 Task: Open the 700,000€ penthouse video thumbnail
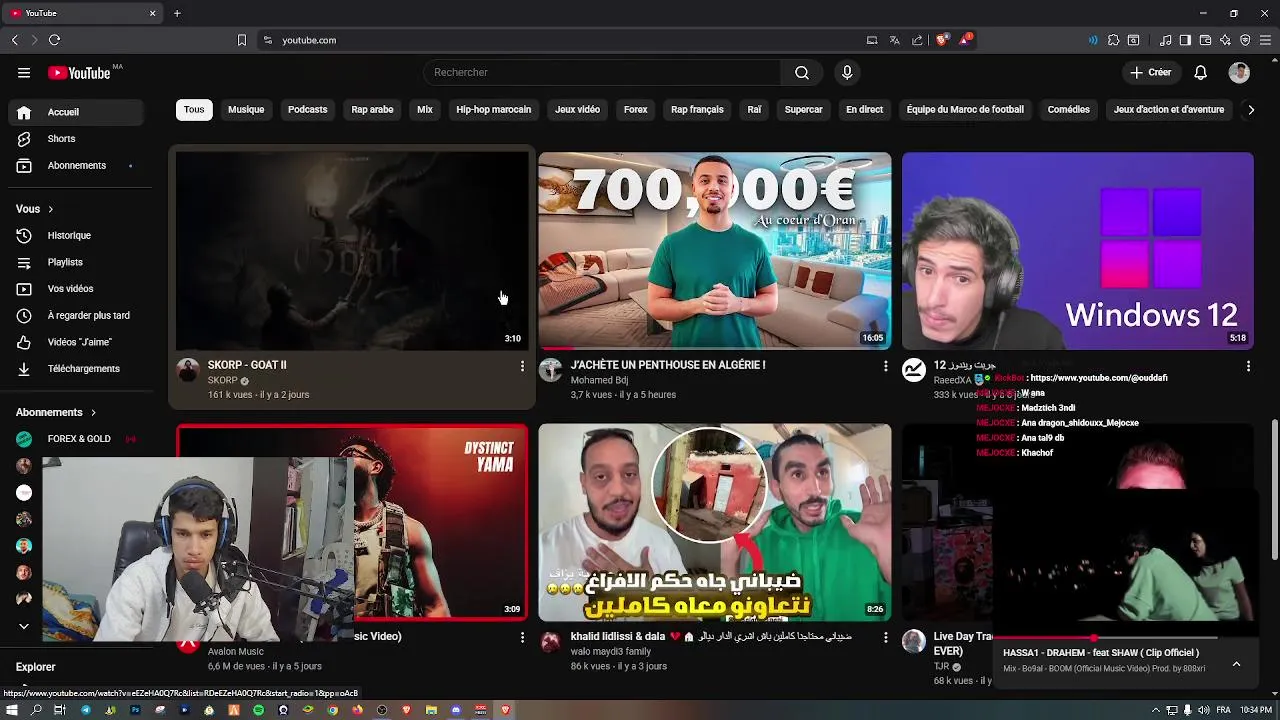click(714, 250)
